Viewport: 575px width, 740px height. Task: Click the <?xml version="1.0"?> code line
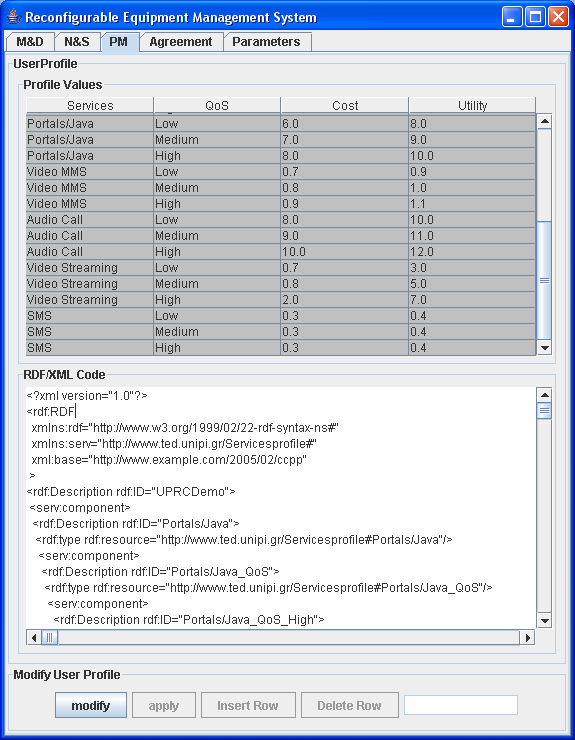coord(87,395)
